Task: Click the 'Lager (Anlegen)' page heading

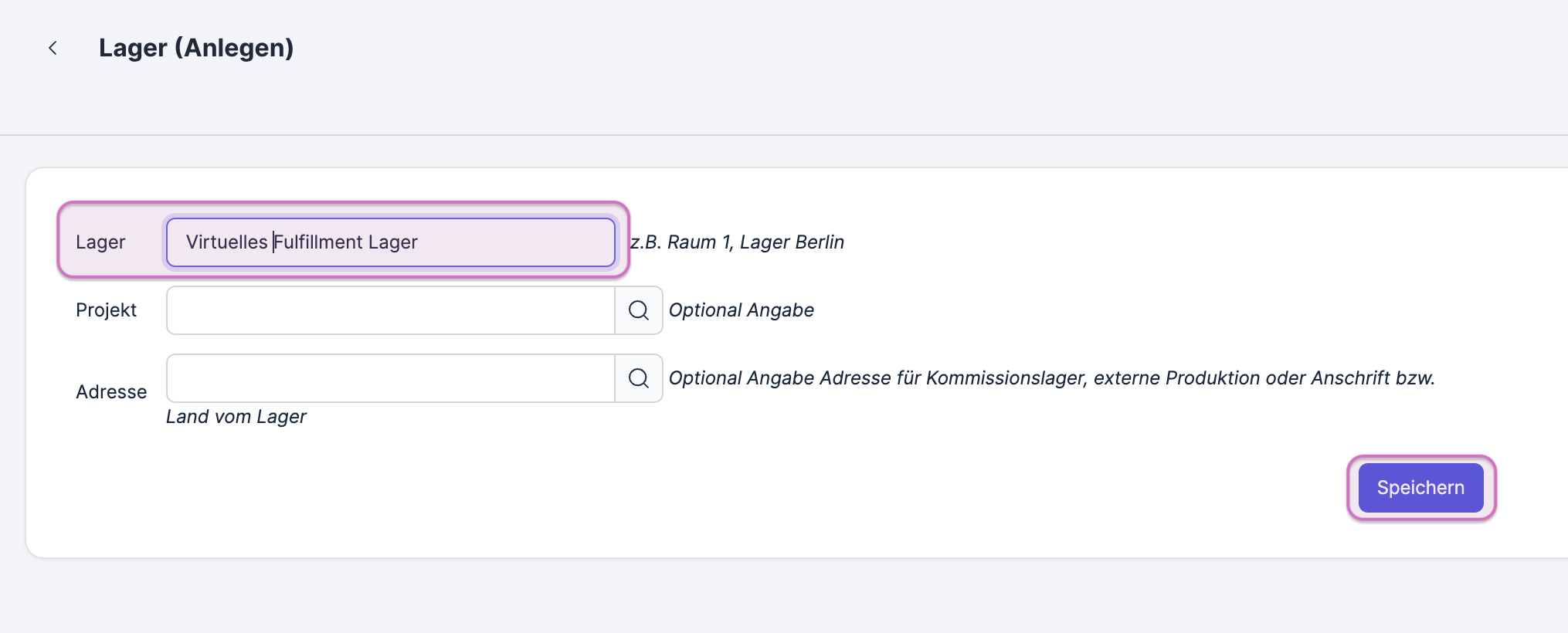Action: tap(196, 48)
